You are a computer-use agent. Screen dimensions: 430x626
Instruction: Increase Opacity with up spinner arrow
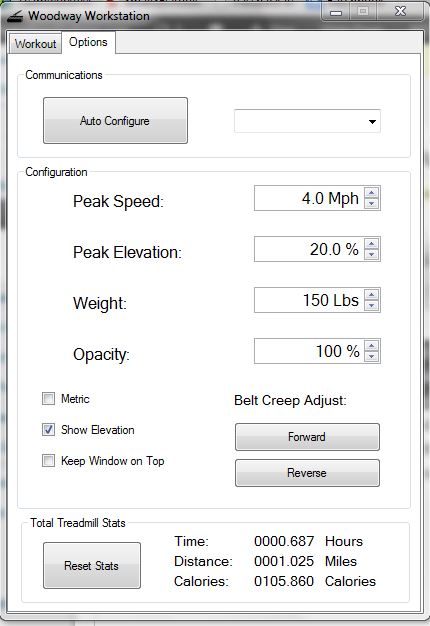[x=371, y=346]
